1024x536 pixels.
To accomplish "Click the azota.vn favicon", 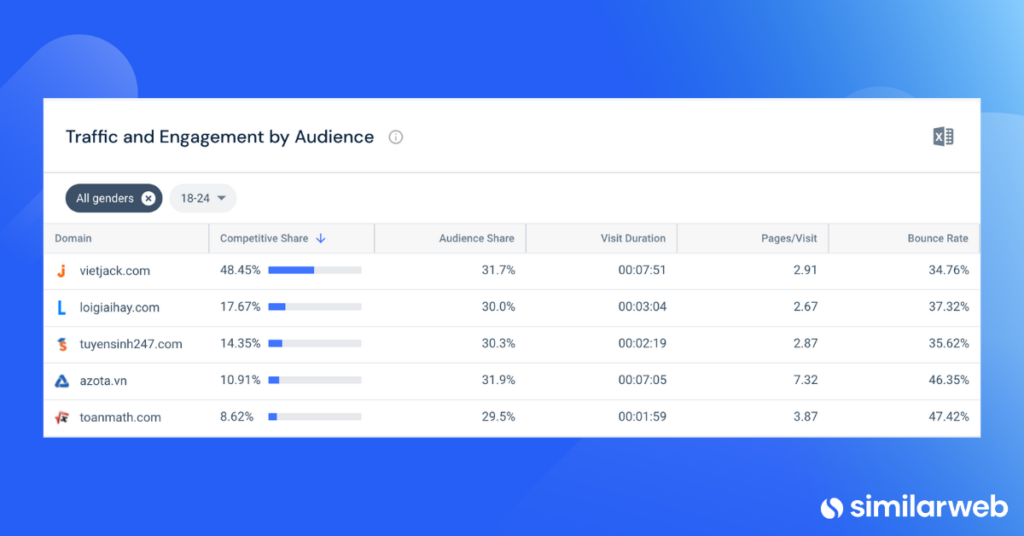I will [x=61, y=381].
